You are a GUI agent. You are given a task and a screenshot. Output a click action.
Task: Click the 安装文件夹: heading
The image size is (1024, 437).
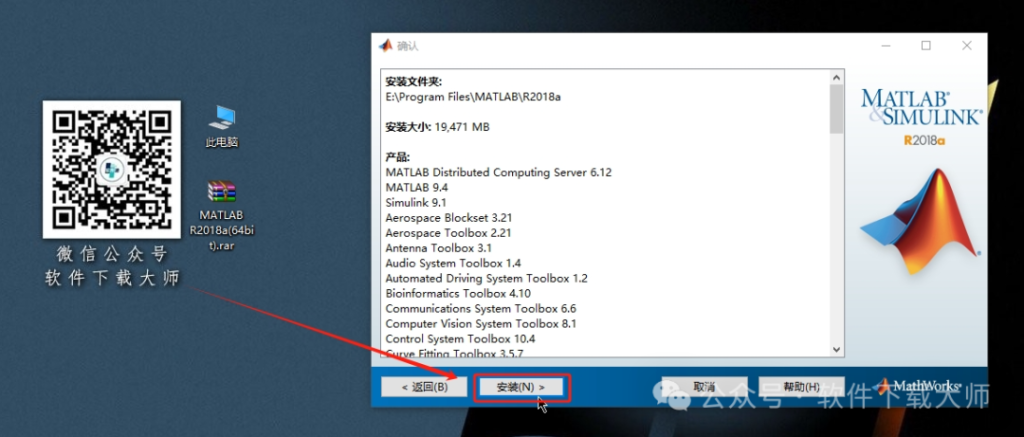coord(413,82)
